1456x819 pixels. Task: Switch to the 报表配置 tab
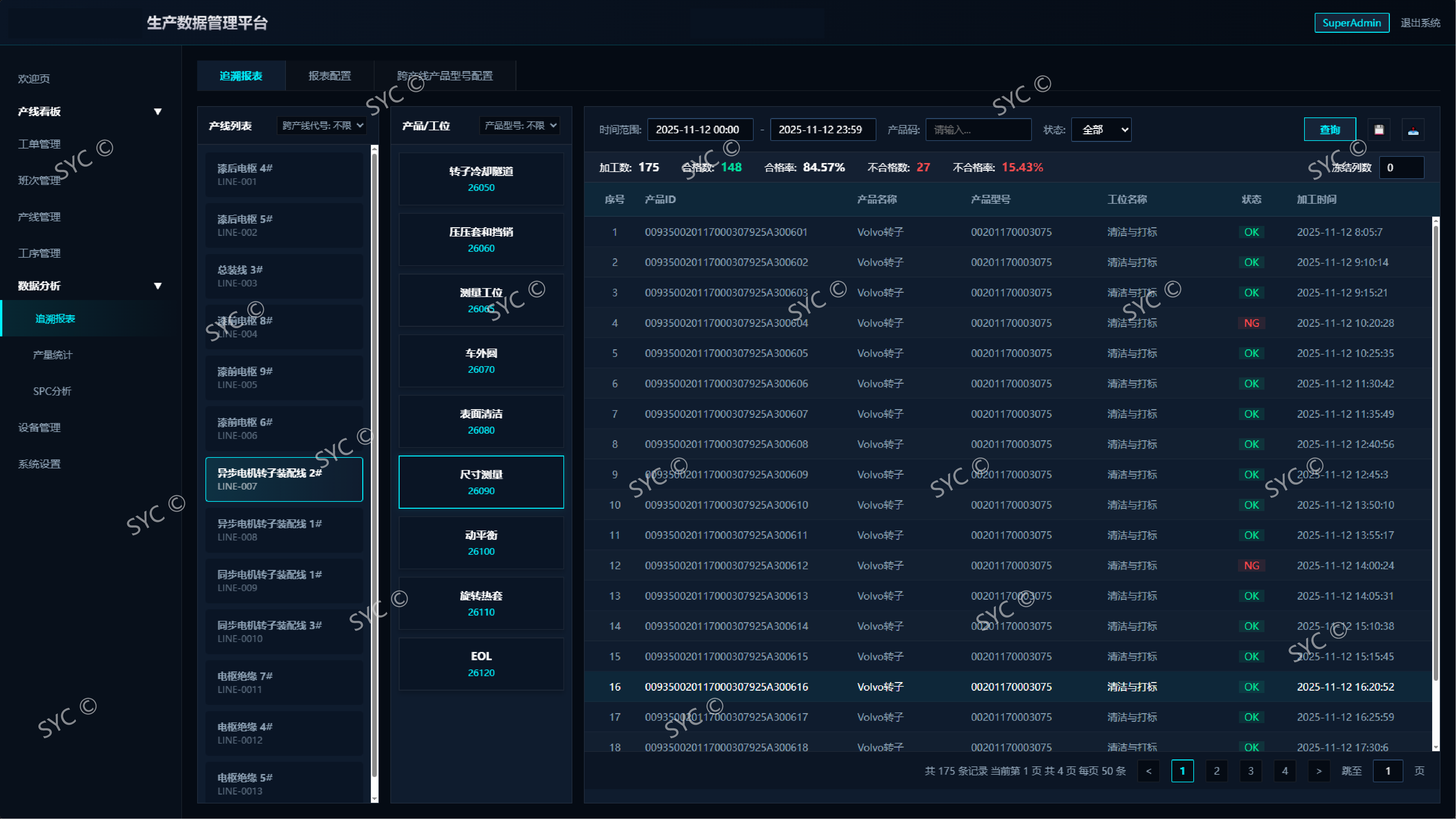click(330, 76)
